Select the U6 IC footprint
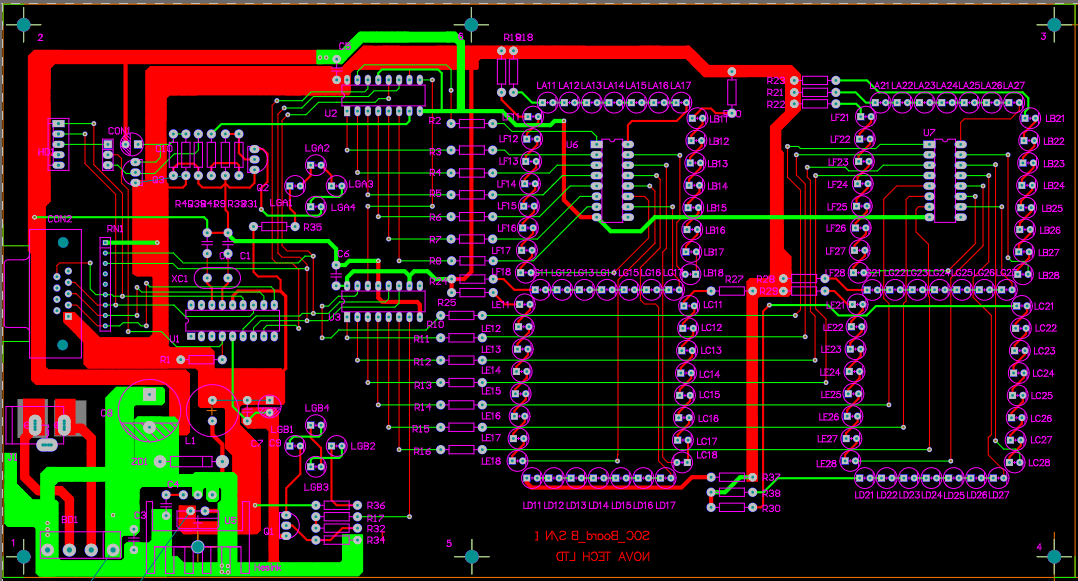 click(x=611, y=180)
